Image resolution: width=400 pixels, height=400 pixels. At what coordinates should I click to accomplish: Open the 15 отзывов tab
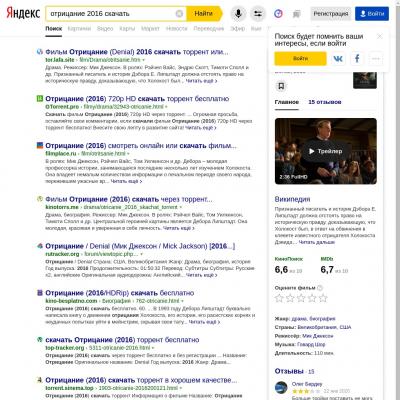pos(325,102)
